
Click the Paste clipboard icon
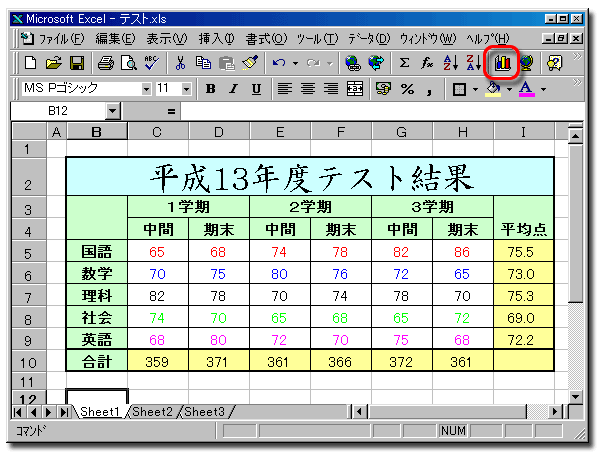pos(227,63)
